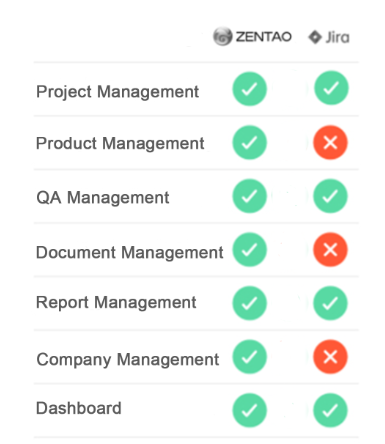This screenshot has width=385, height=444.
Task: Select the Project Management row label
Action: pos(117,92)
